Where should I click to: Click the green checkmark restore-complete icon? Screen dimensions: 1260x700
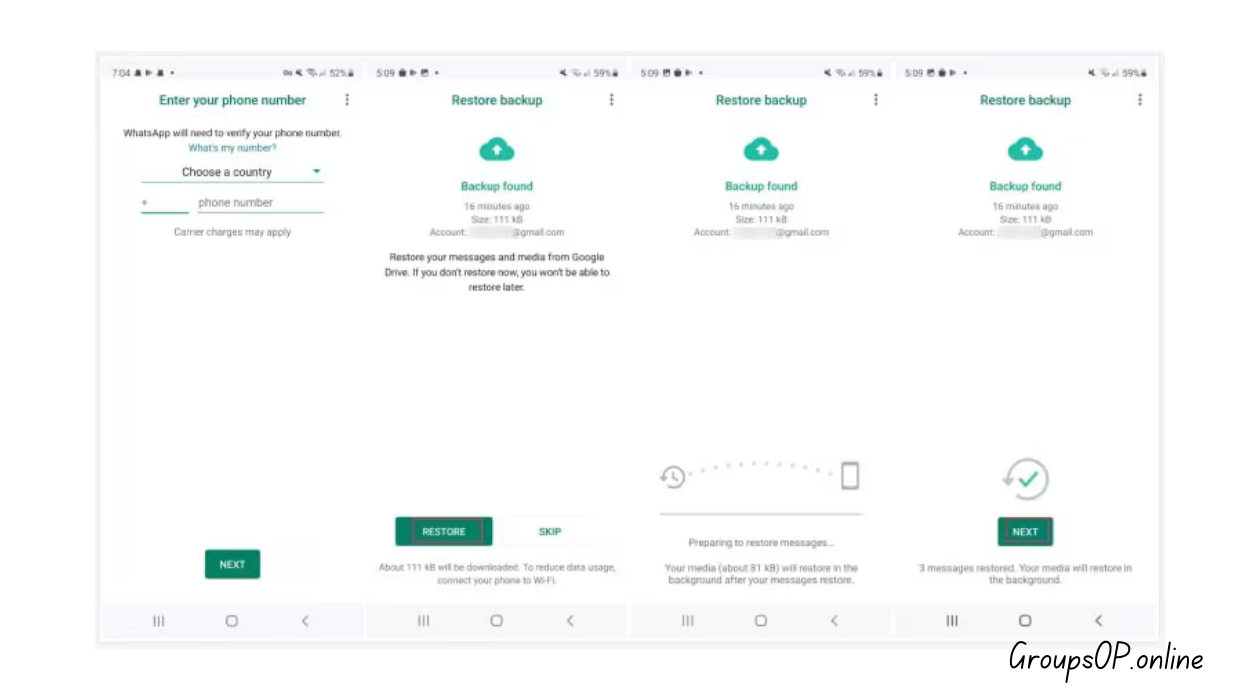pos(1026,480)
